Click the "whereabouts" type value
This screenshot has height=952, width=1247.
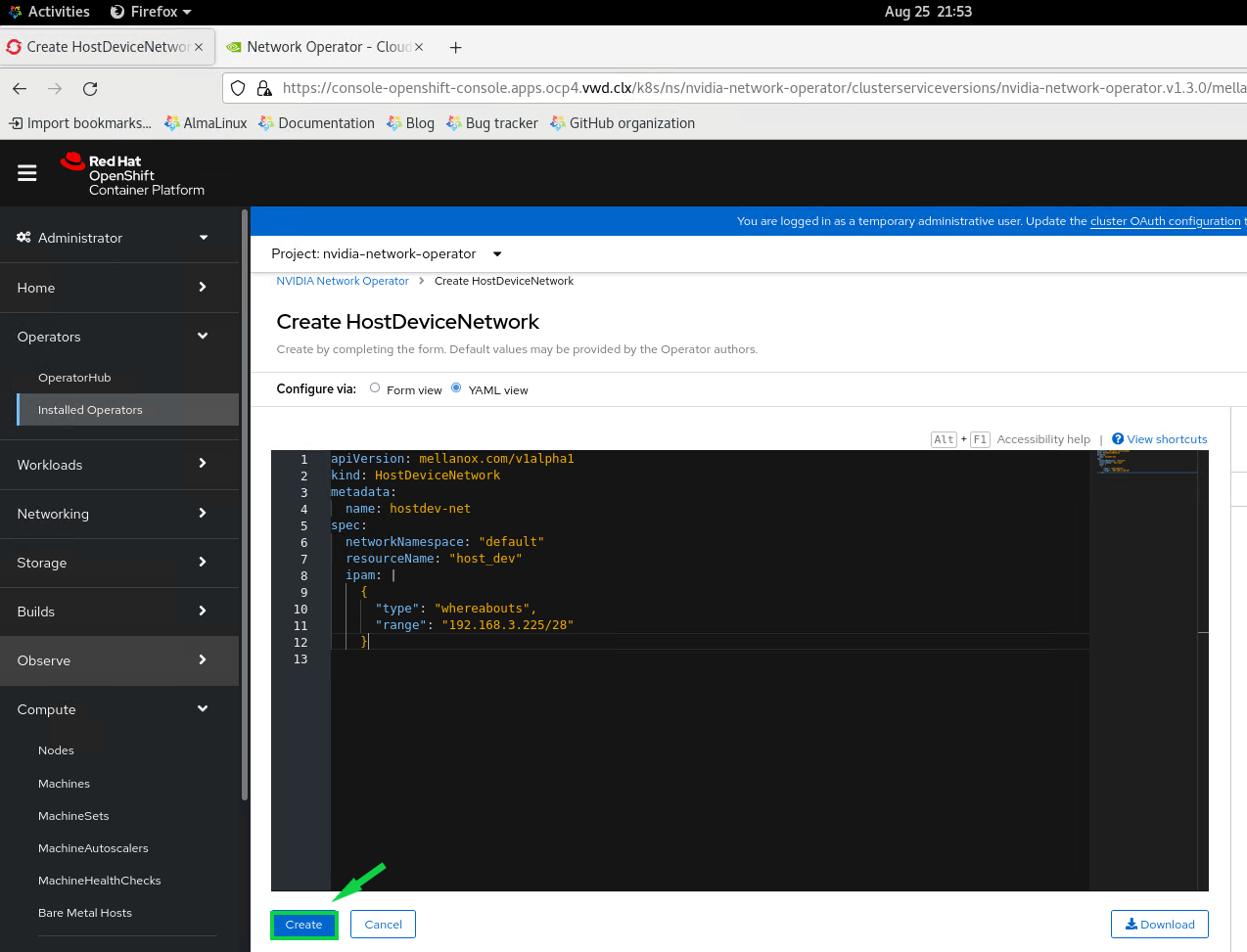click(482, 609)
